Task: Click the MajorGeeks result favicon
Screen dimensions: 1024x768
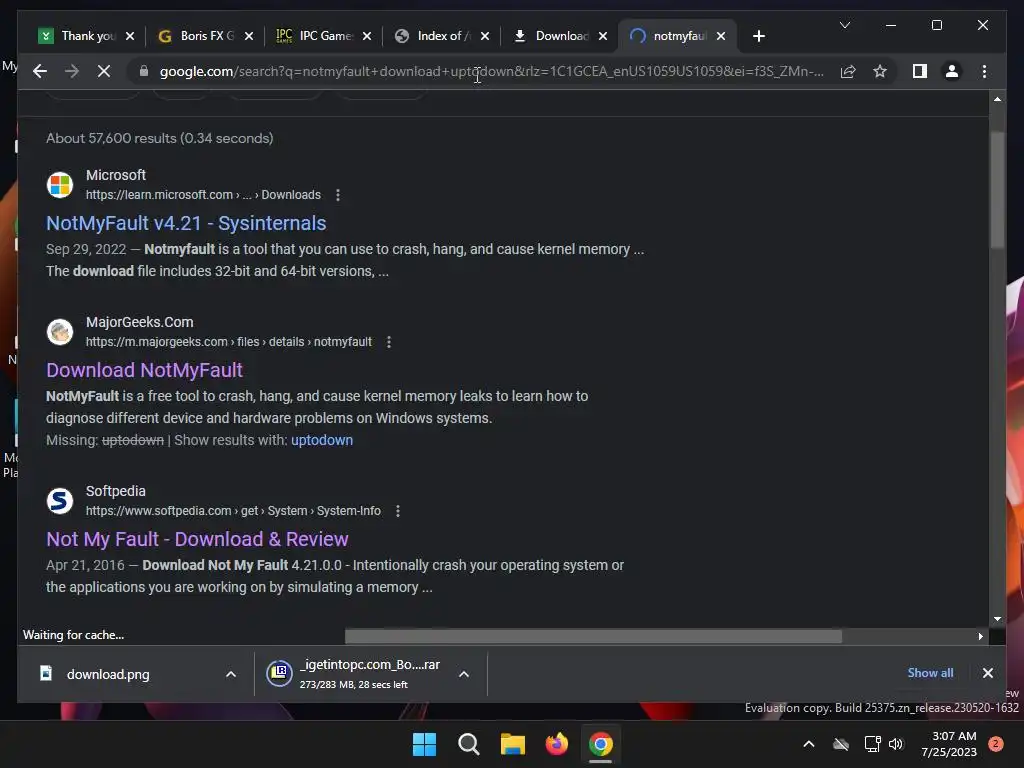Action: point(59,332)
